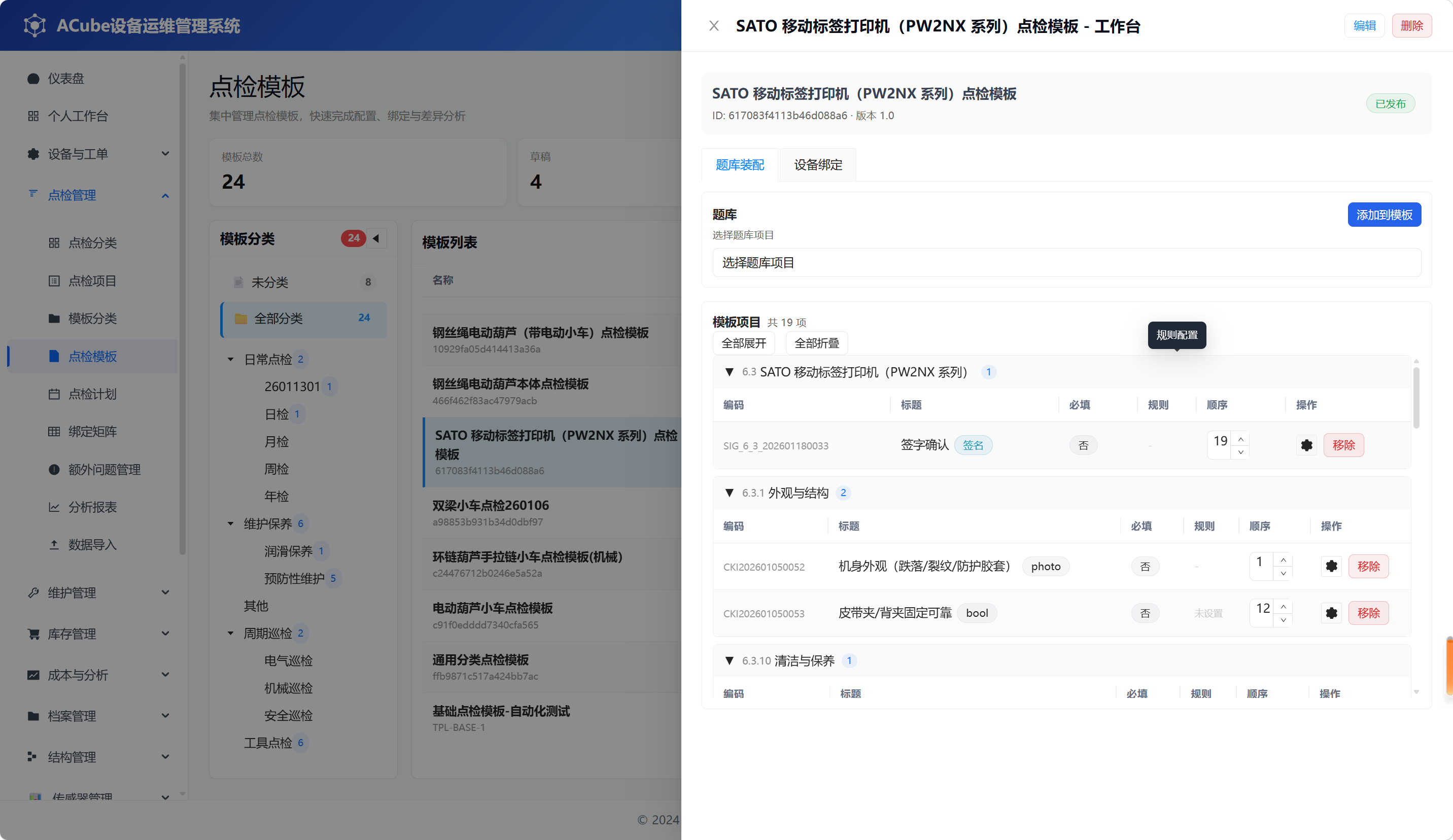This screenshot has height=840, width=1453.
Task: Click the red 删除 button
Action: click(x=1411, y=26)
